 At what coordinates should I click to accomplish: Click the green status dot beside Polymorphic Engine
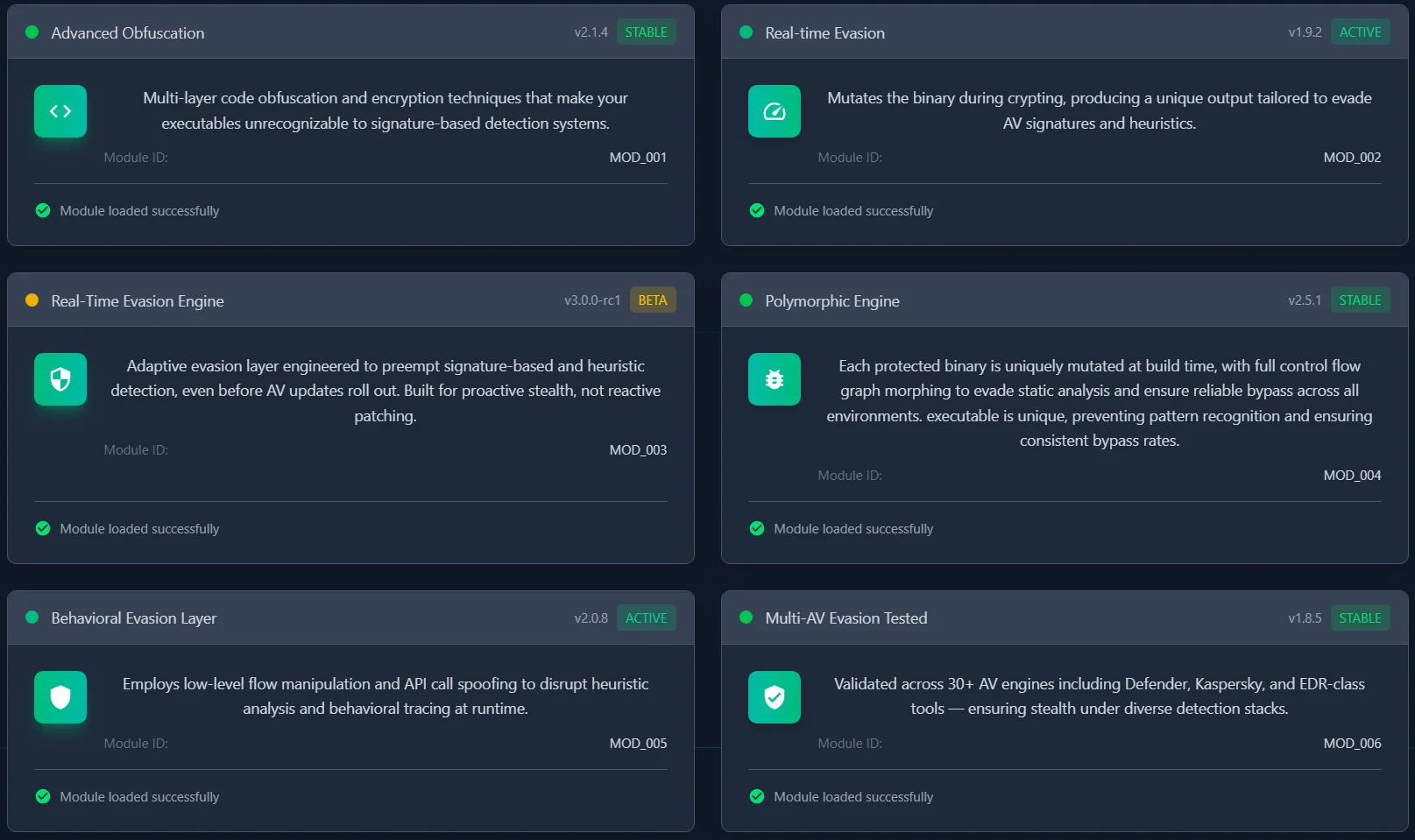[746, 300]
